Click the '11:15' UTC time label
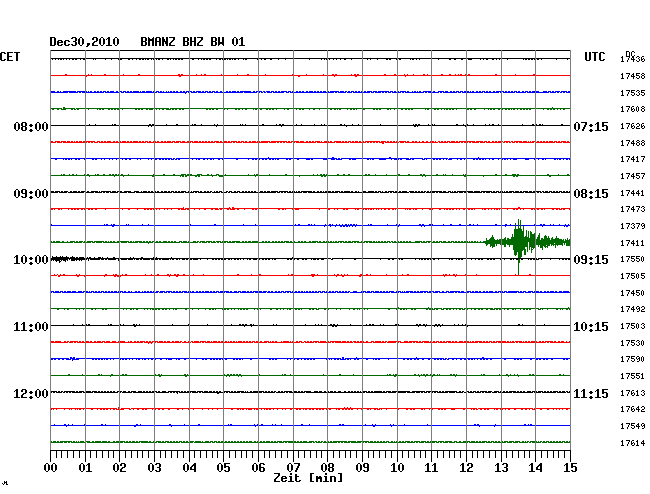 coord(591,393)
